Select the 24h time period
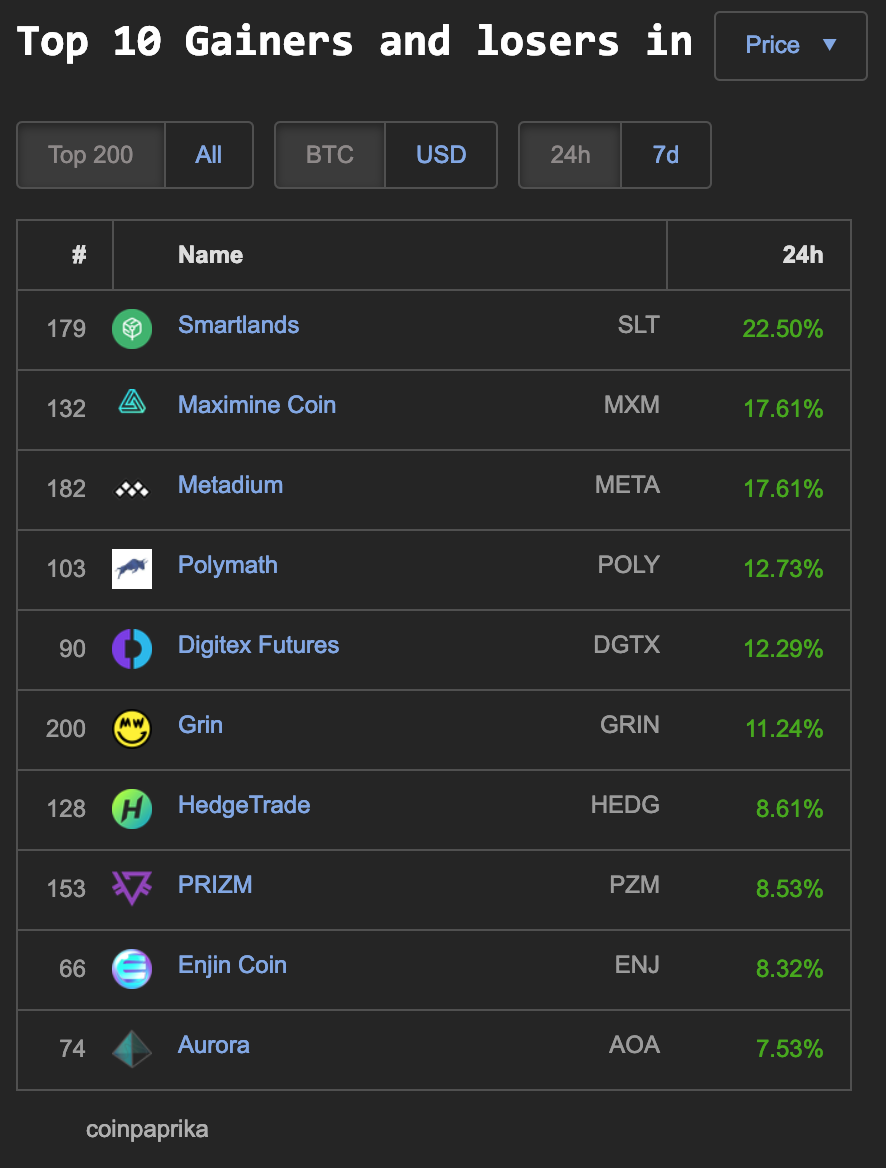The image size is (886, 1168). click(x=570, y=155)
